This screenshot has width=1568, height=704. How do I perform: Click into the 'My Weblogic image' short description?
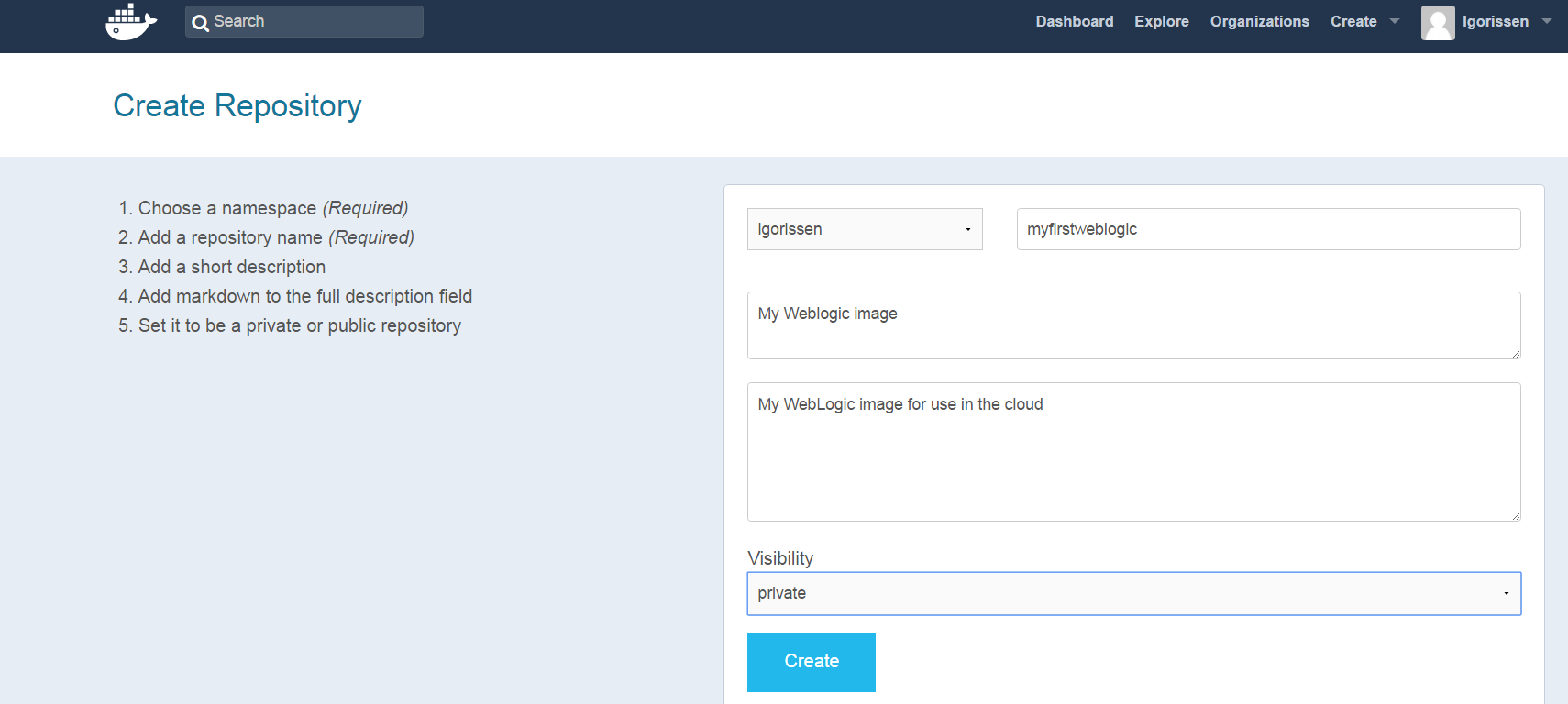[x=1132, y=324]
